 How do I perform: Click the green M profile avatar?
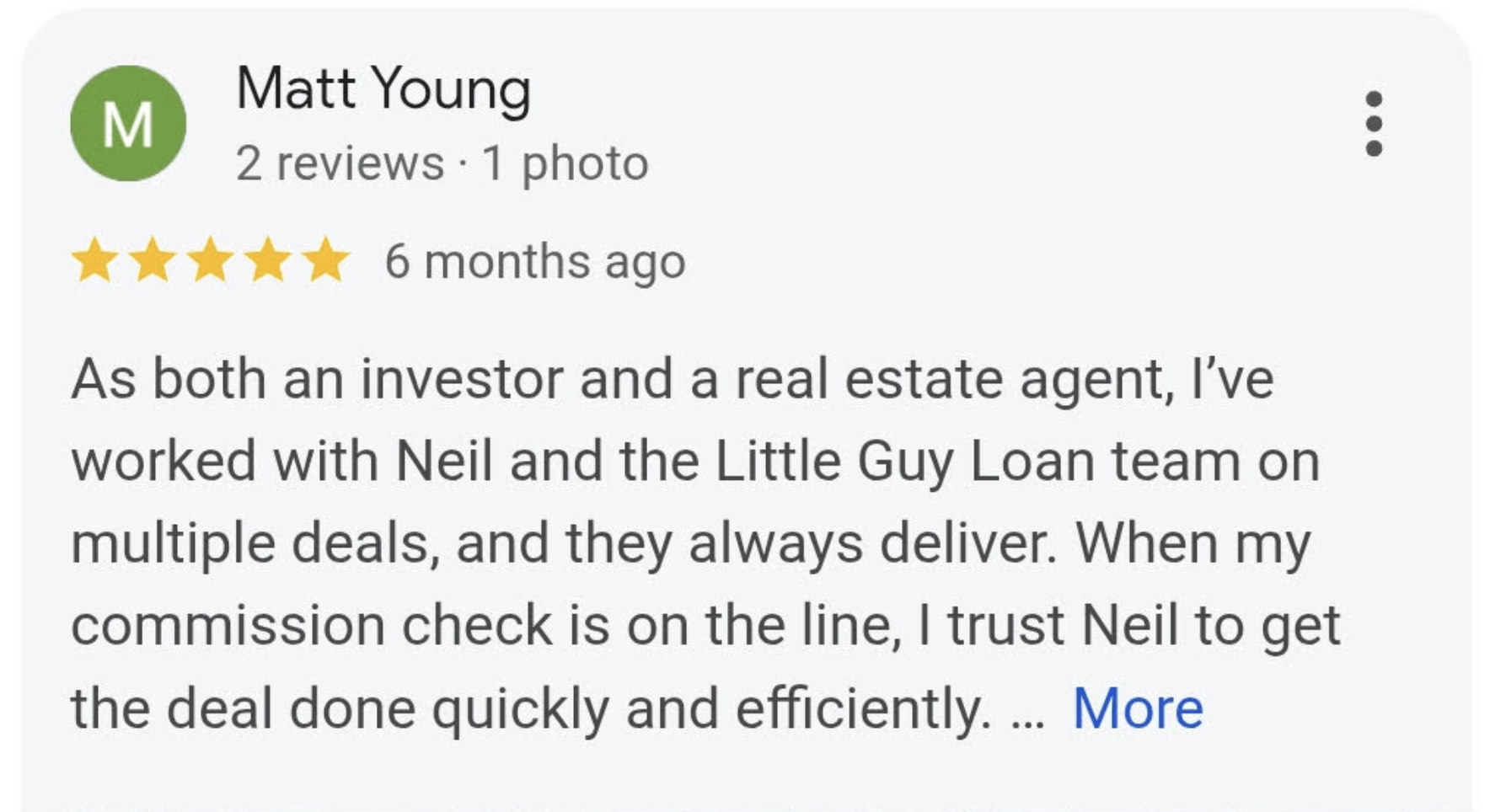point(128,124)
